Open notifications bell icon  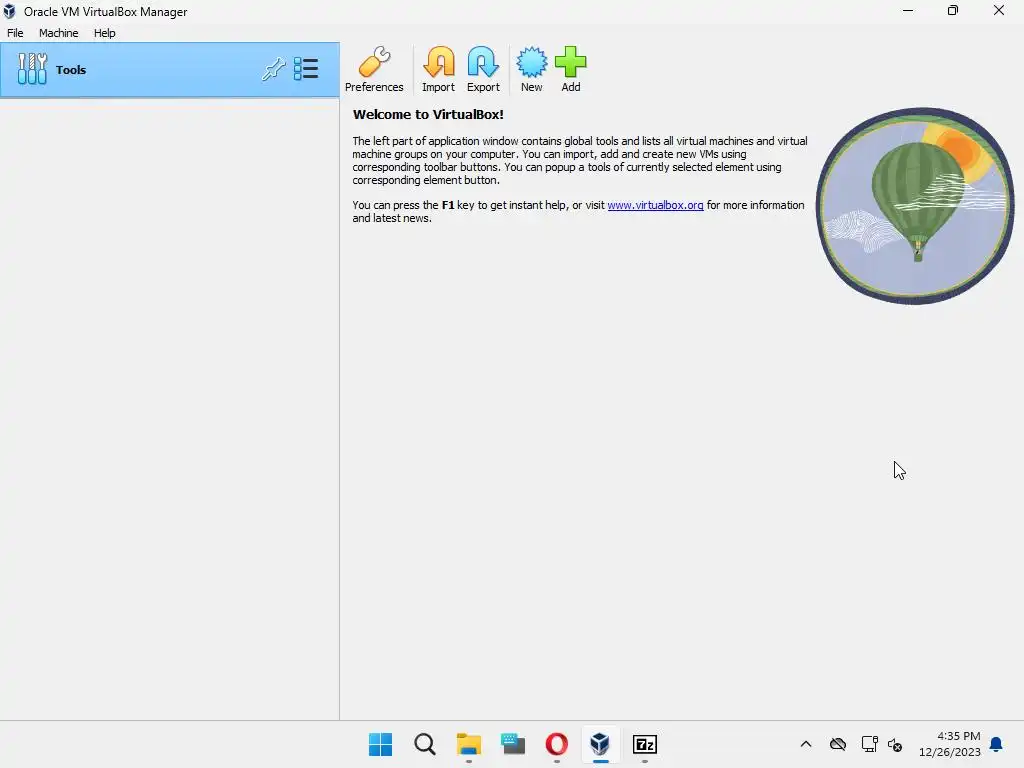996,744
